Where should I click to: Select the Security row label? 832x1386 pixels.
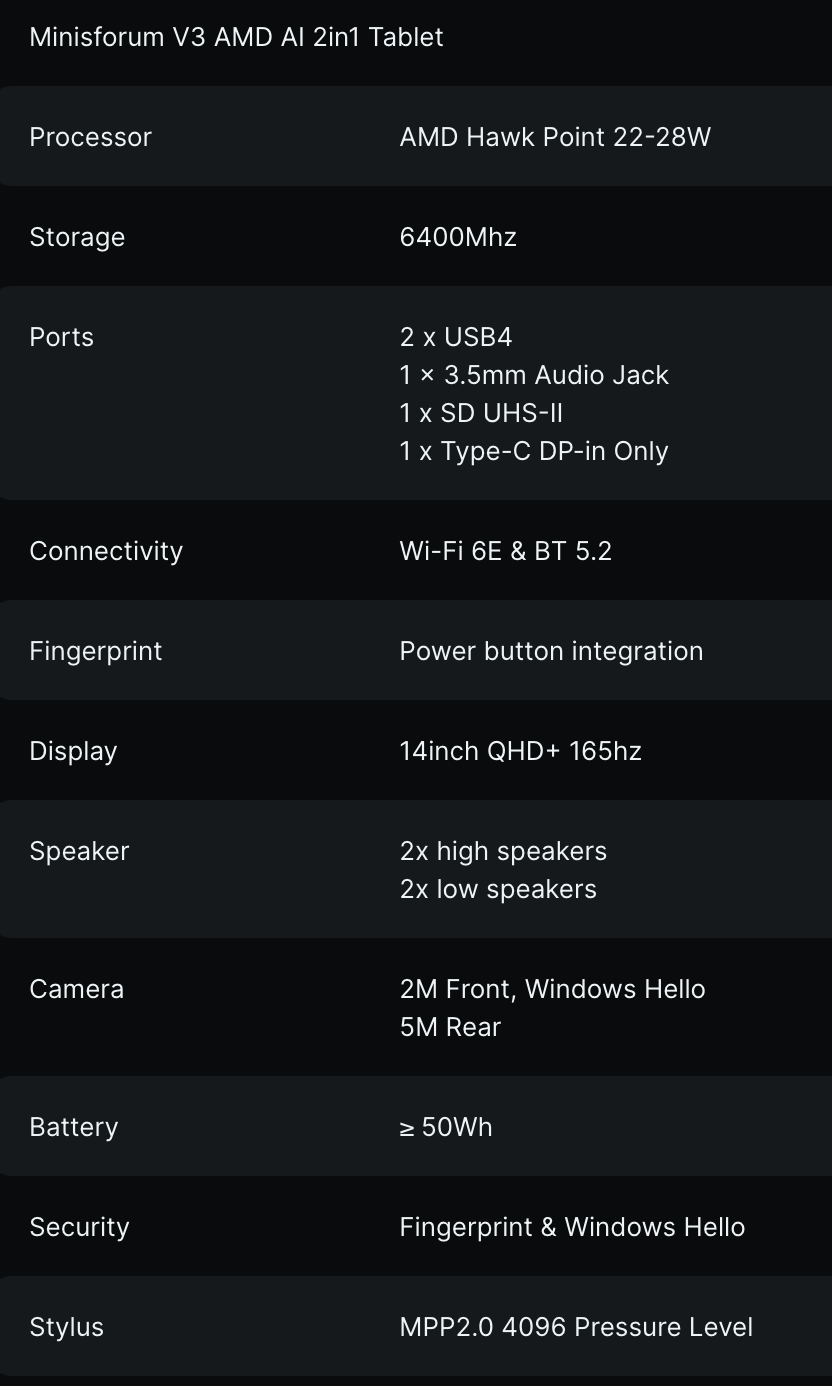(79, 1227)
